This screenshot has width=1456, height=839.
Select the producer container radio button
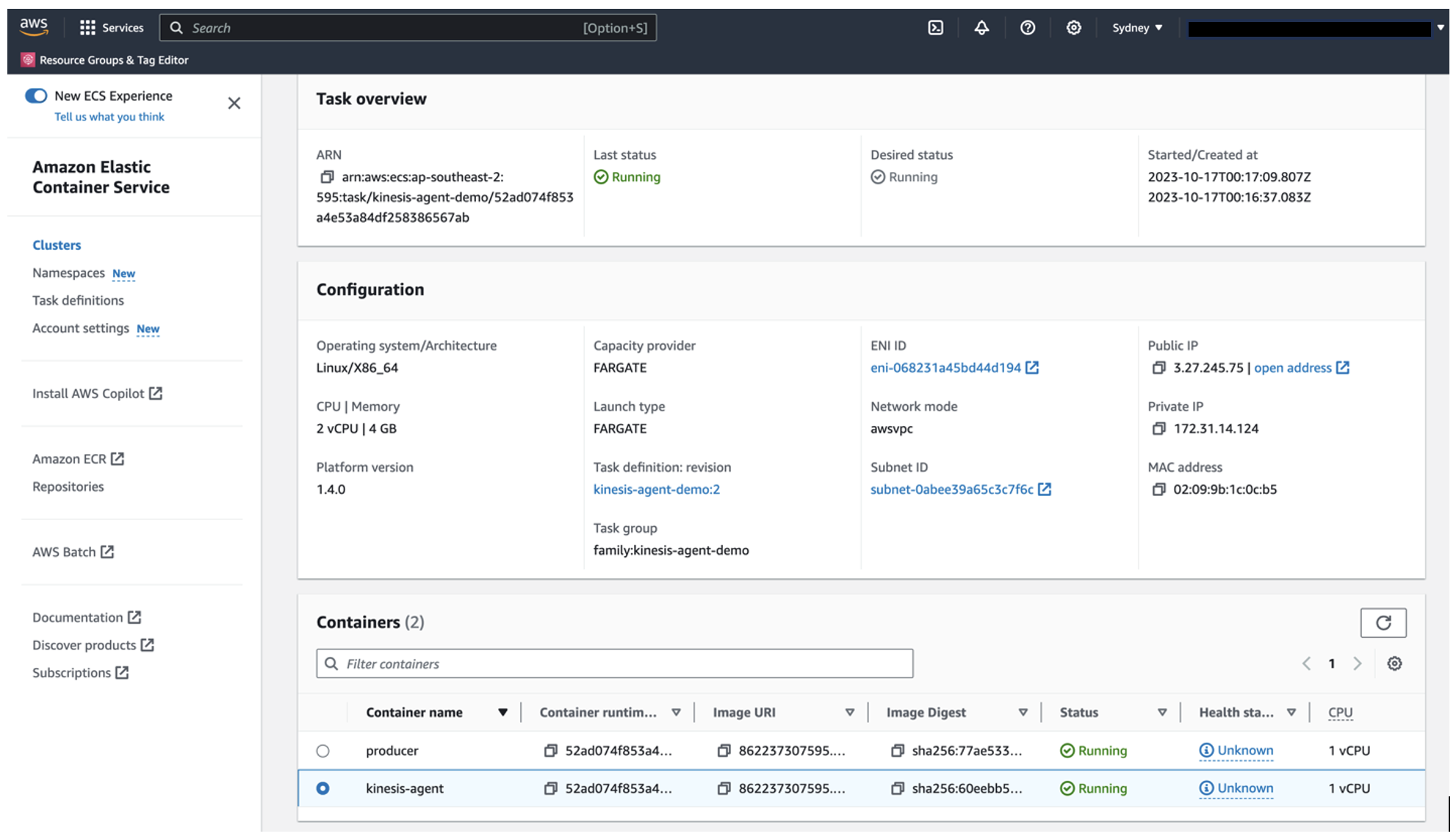click(324, 750)
